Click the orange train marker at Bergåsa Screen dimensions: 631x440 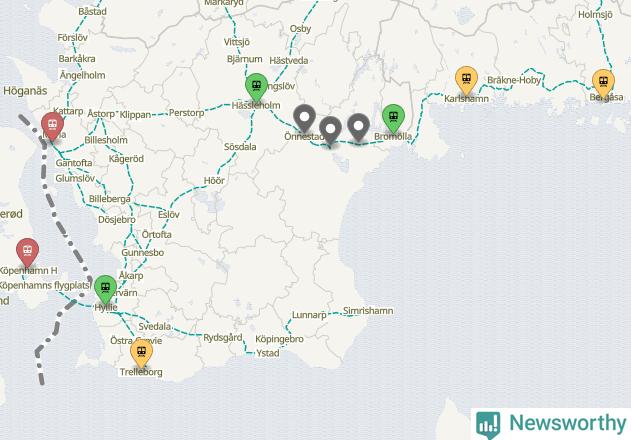click(x=603, y=84)
